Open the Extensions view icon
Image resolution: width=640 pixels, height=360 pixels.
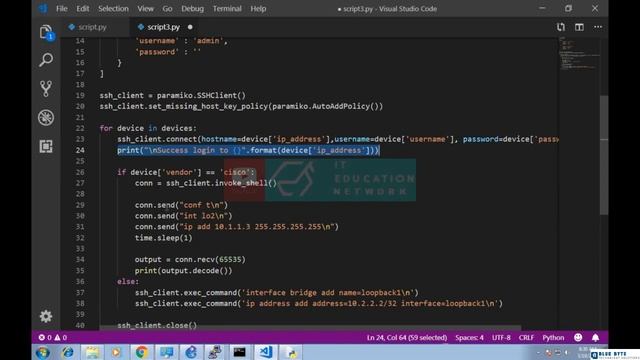click(46, 146)
